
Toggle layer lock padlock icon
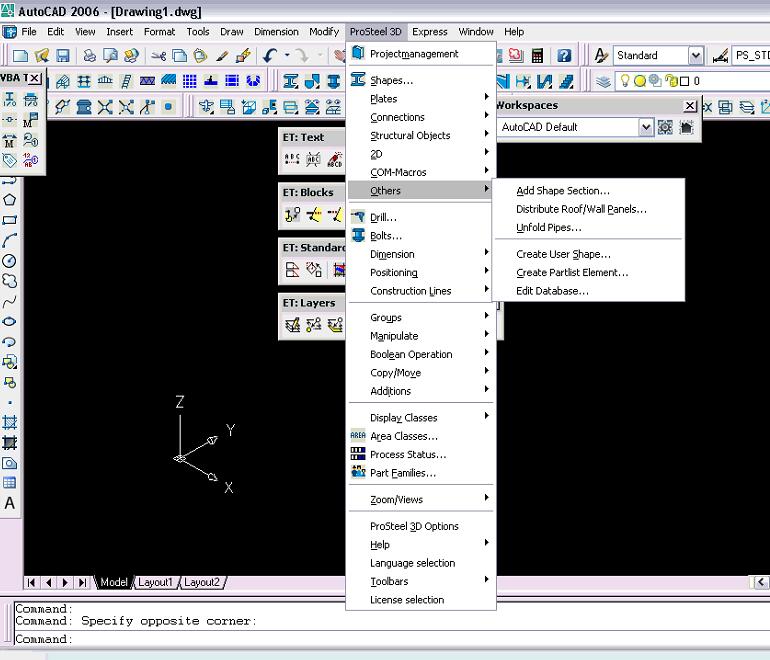[x=672, y=81]
